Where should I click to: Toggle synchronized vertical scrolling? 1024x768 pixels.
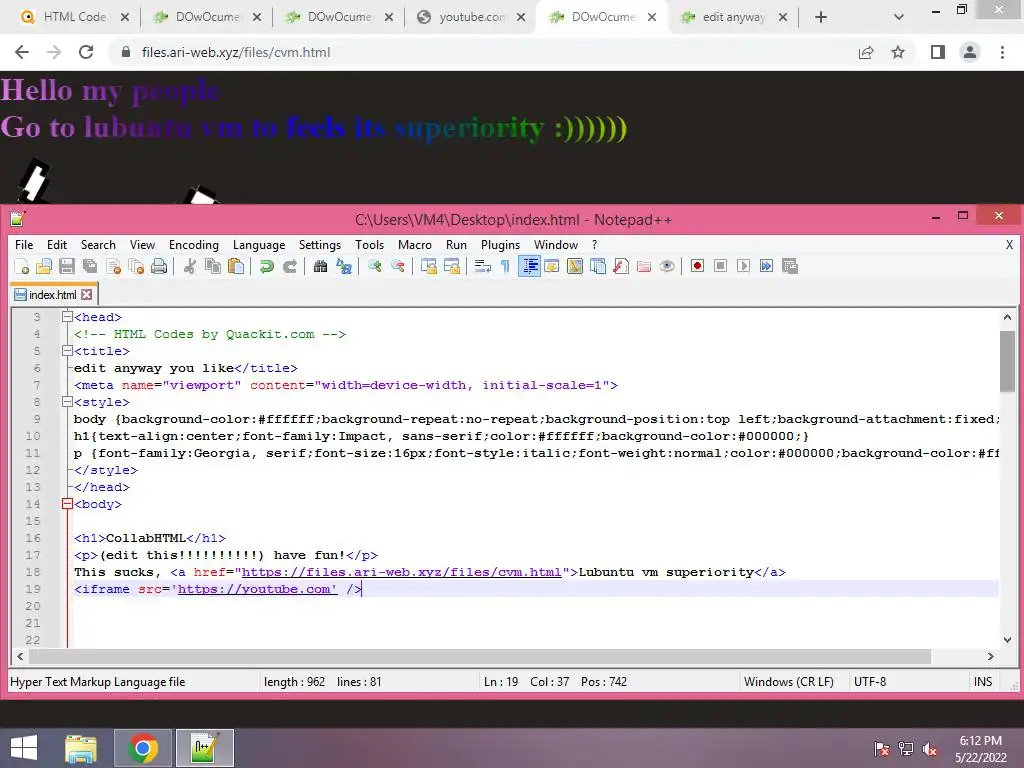429,266
